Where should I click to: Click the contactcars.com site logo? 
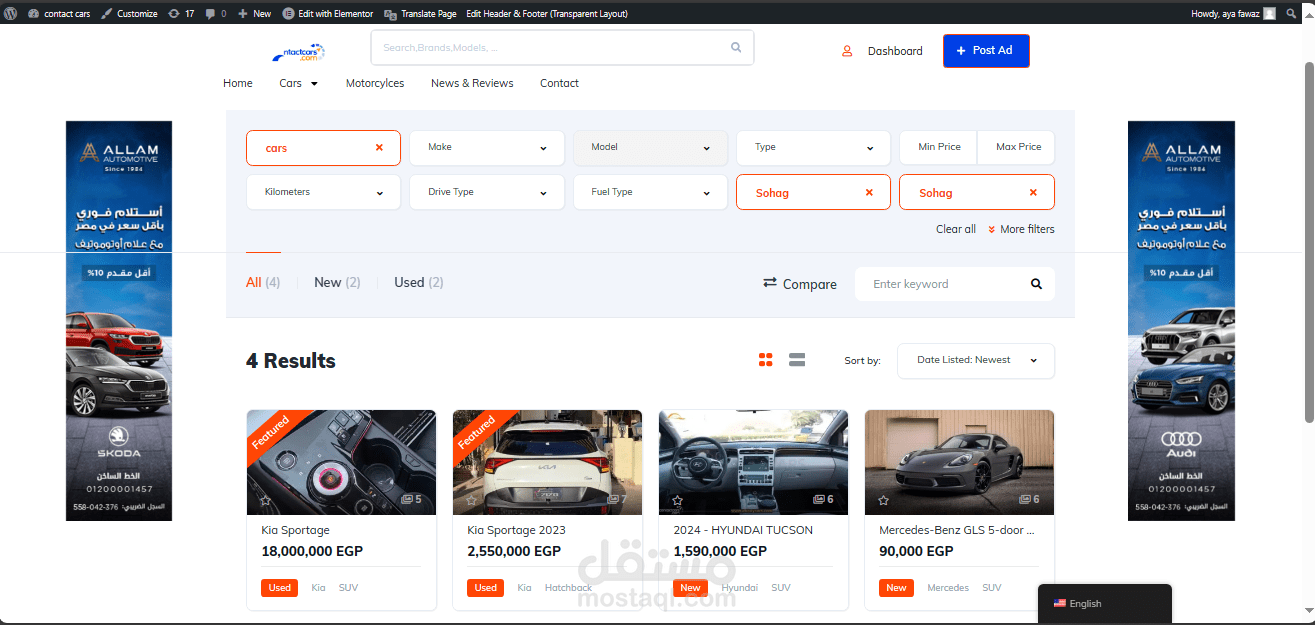coord(299,51)
